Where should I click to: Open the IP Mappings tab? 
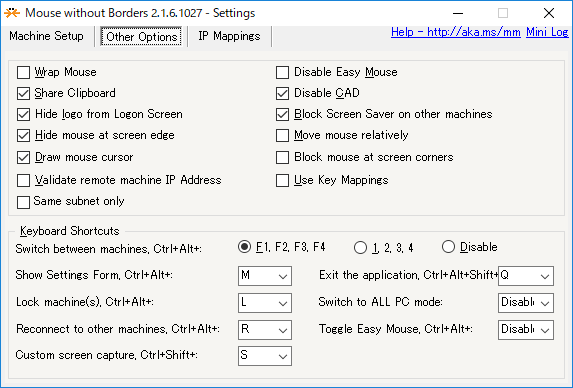click(229, 36)
